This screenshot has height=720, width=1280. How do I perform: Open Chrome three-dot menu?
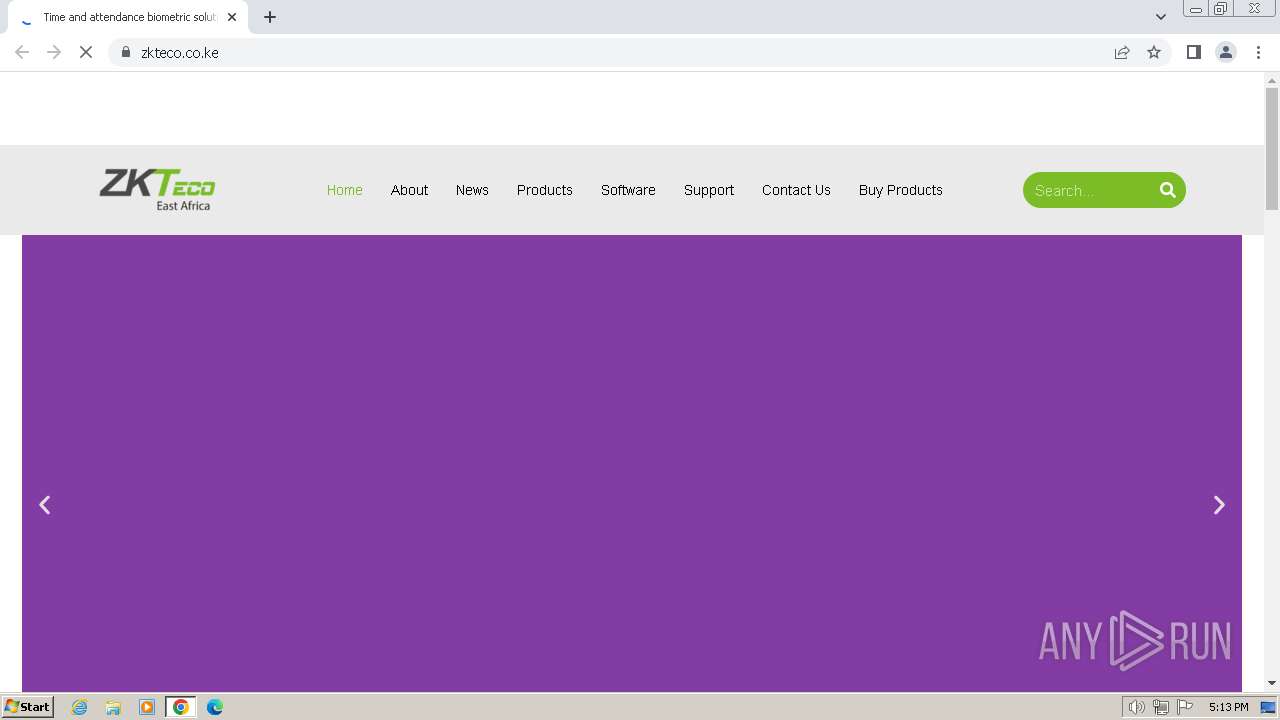point(1259,52)
